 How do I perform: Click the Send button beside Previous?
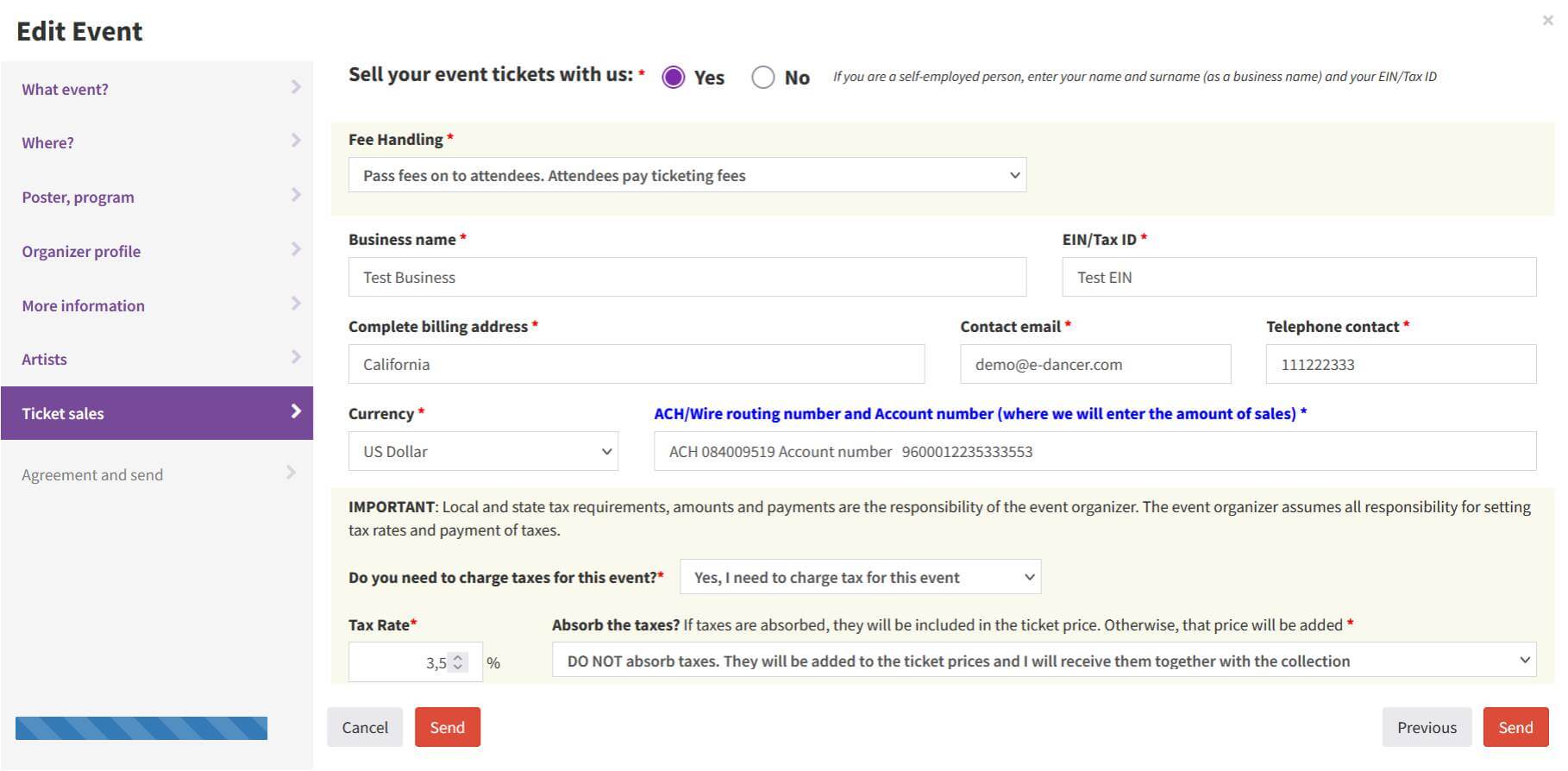[1515, 727]
